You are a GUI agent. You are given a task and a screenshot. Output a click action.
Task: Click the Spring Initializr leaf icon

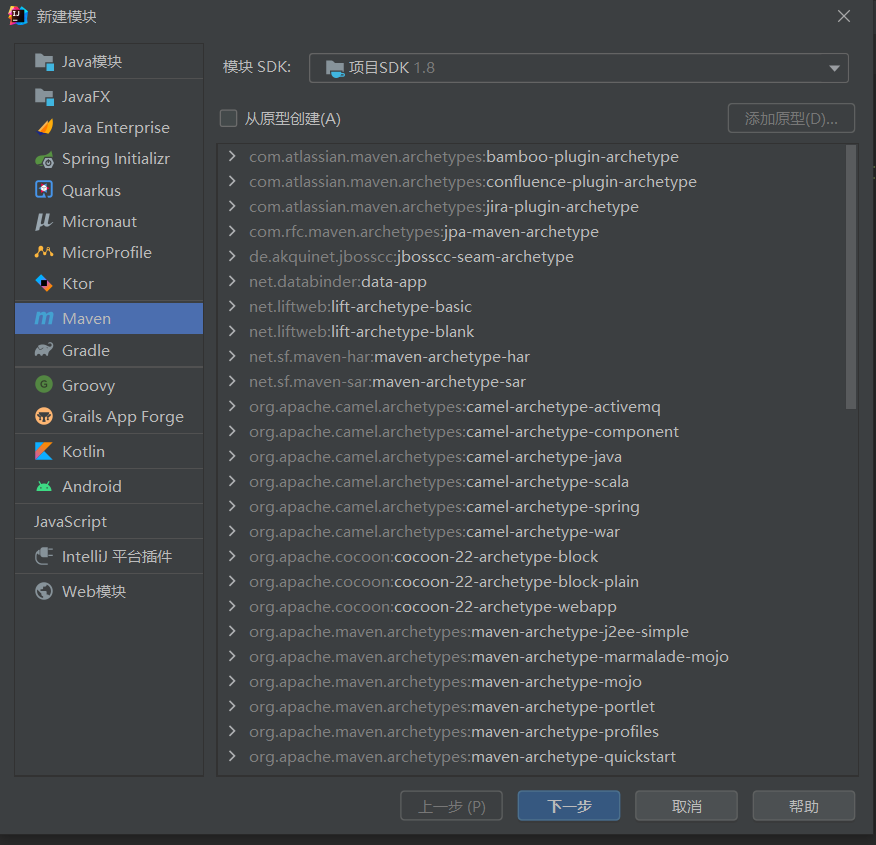(x=44, y=159)
